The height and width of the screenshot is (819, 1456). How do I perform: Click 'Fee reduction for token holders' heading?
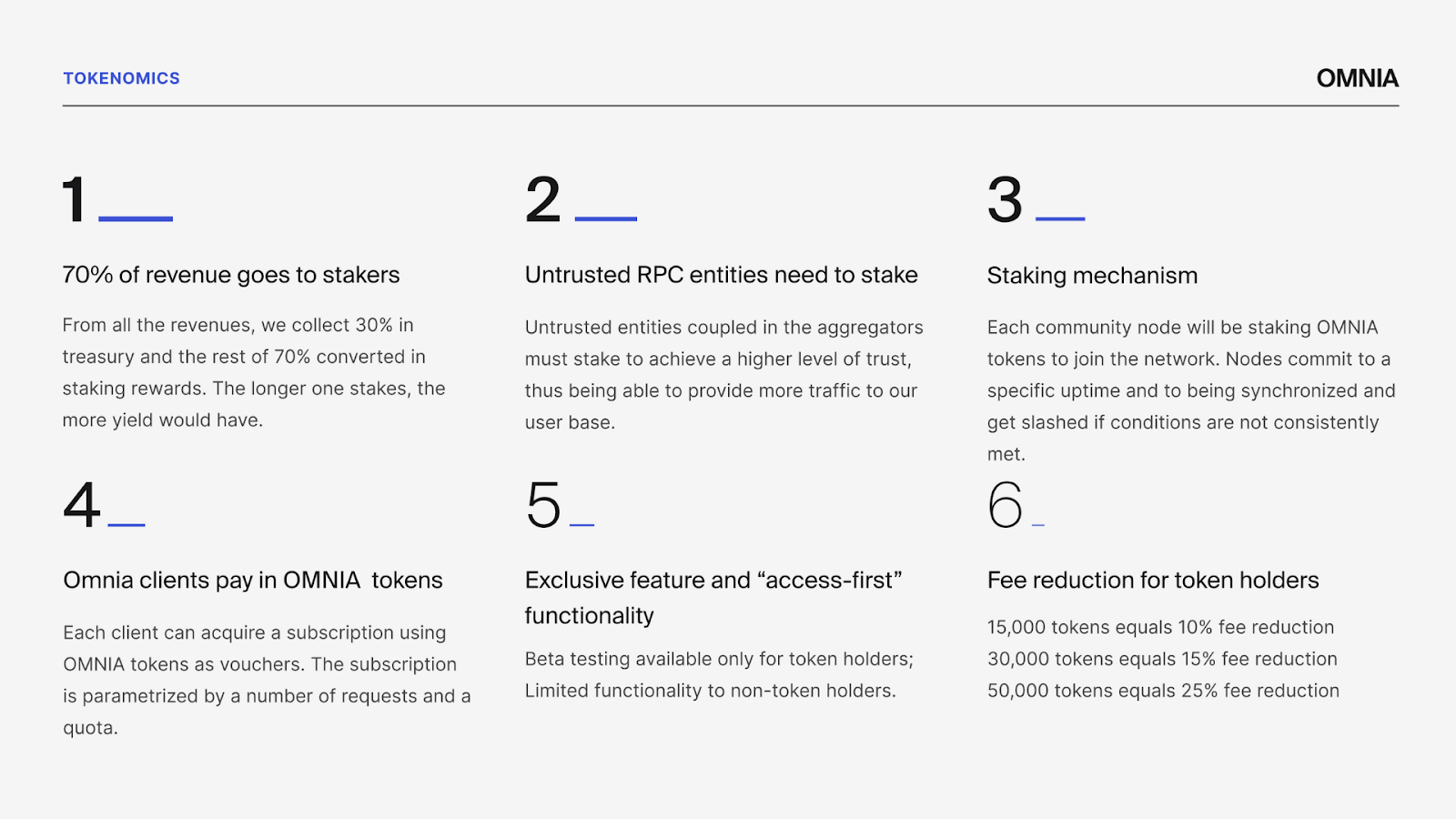(x=1153, y=581)
